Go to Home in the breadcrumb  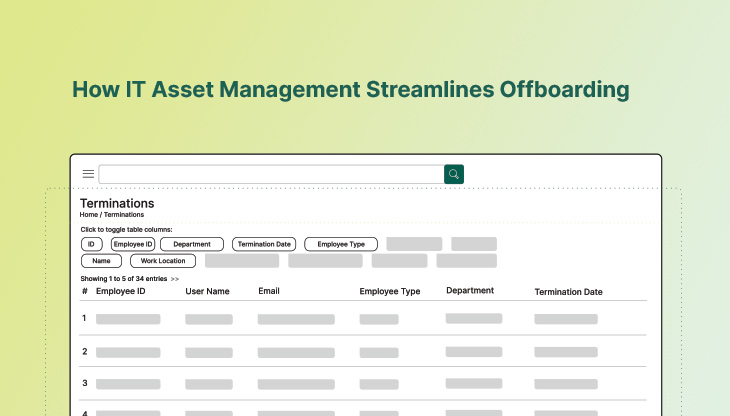[x=89, y=215]
